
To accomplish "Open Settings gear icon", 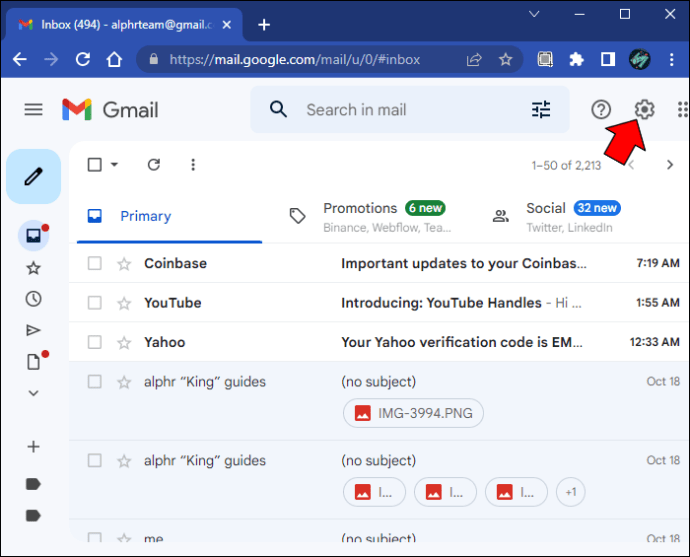I will [644, 110].
